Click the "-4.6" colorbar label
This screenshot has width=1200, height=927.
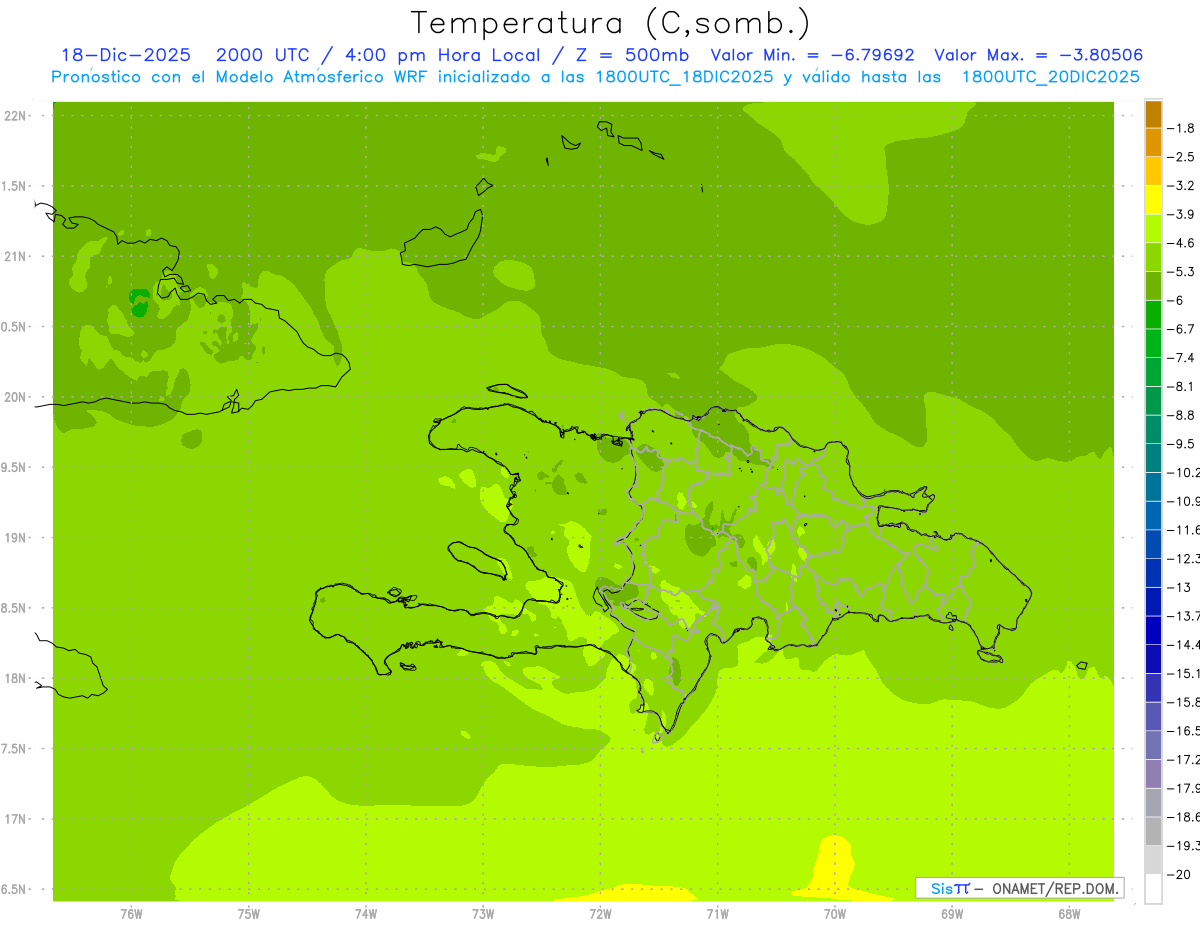pos(1182,243)
